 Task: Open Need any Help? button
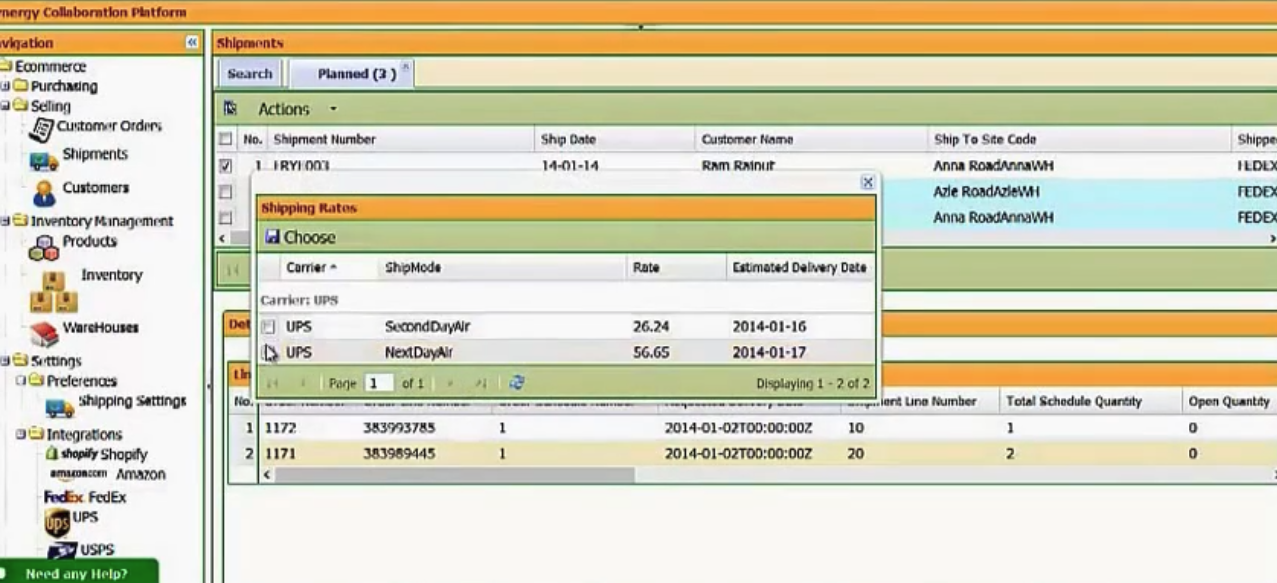click(78, 573)
